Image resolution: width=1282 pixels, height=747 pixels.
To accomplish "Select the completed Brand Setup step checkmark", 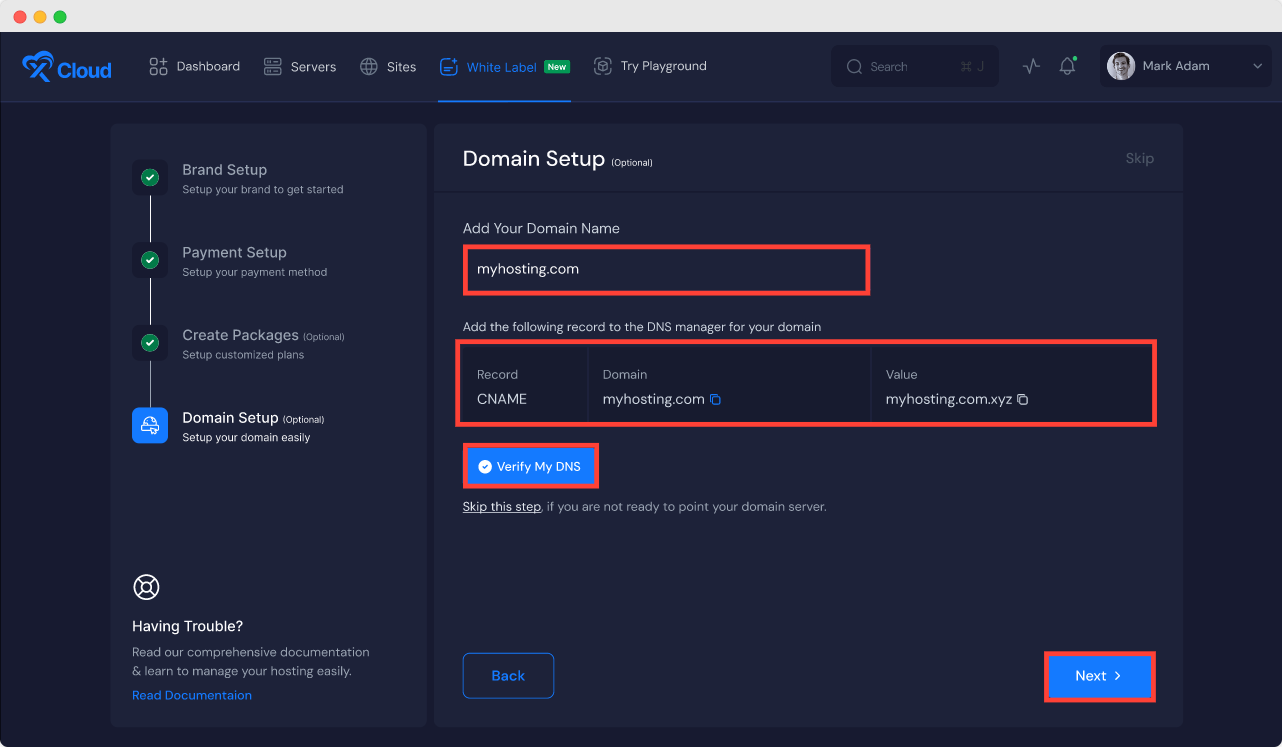I will (150, 178).
